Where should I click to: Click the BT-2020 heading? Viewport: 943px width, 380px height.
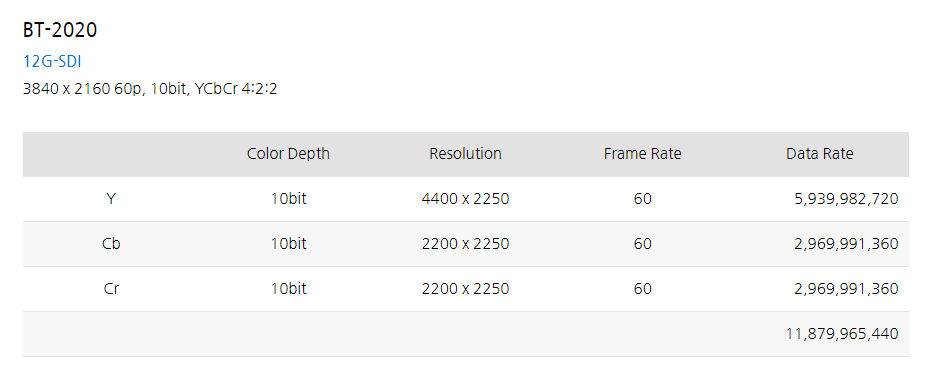point(60,29)
